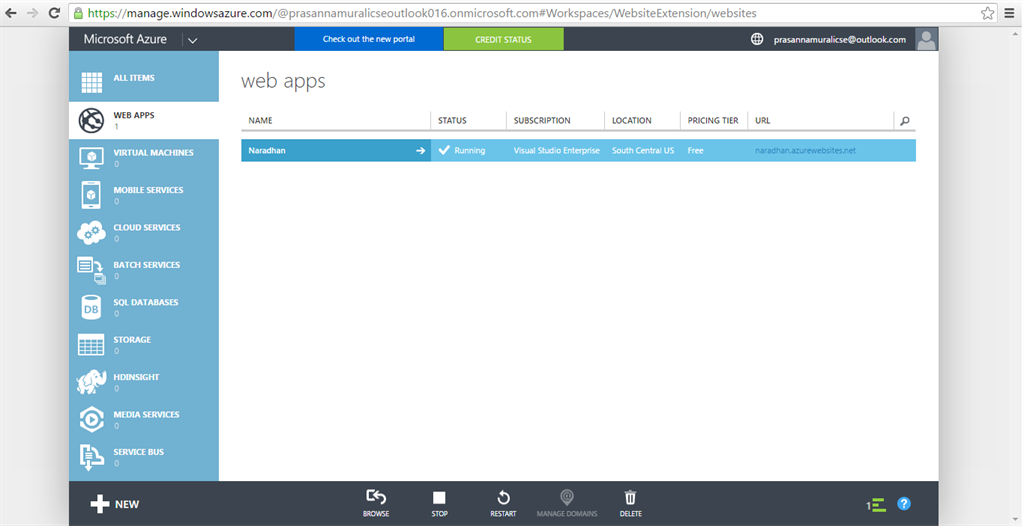Open the SQL Databases DB icon
This screenshot has width=1024, height=526.
91,308
